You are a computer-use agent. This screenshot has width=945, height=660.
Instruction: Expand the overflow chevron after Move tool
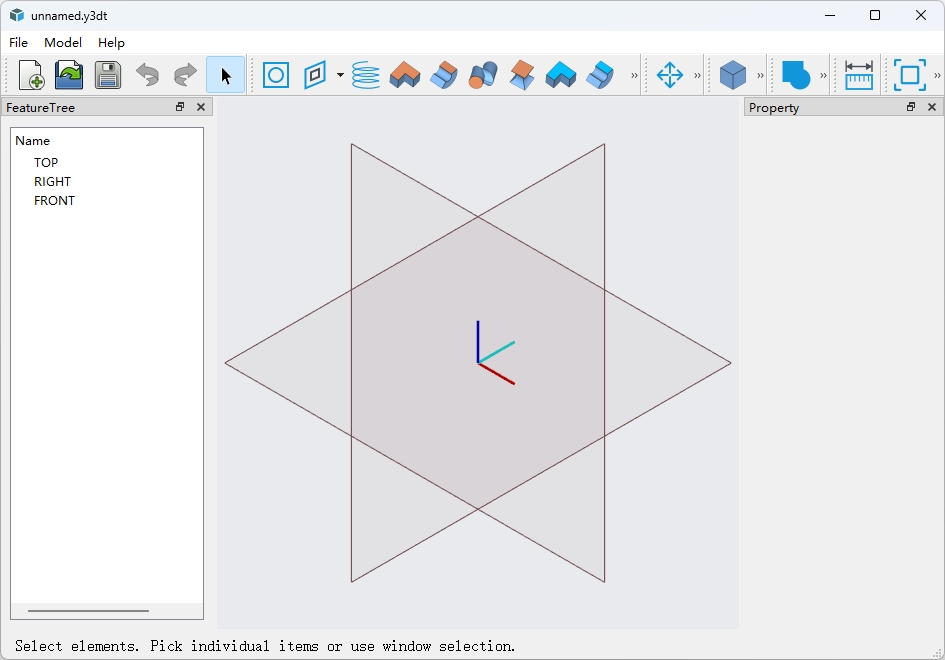click(x=697, y=75)
